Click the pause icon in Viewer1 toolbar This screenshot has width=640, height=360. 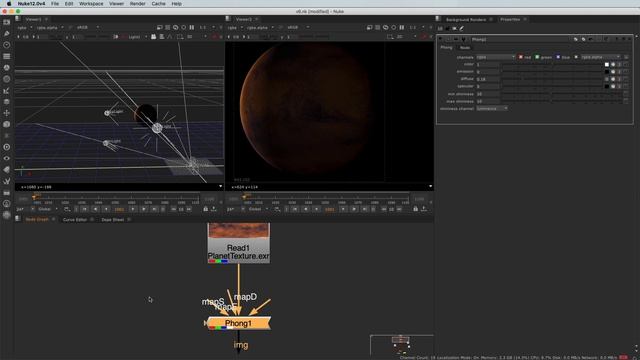click(191, 27)
